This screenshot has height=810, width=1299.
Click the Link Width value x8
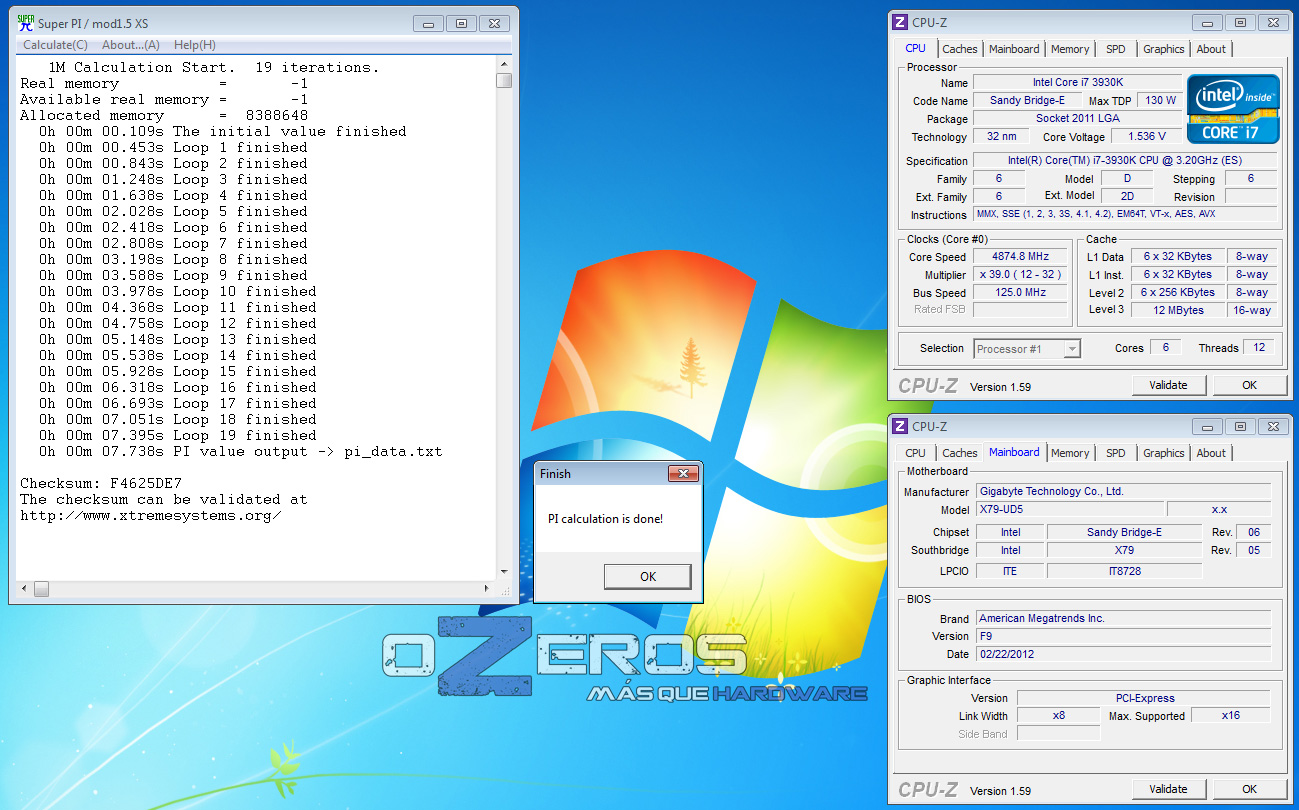click(1058, 716)
